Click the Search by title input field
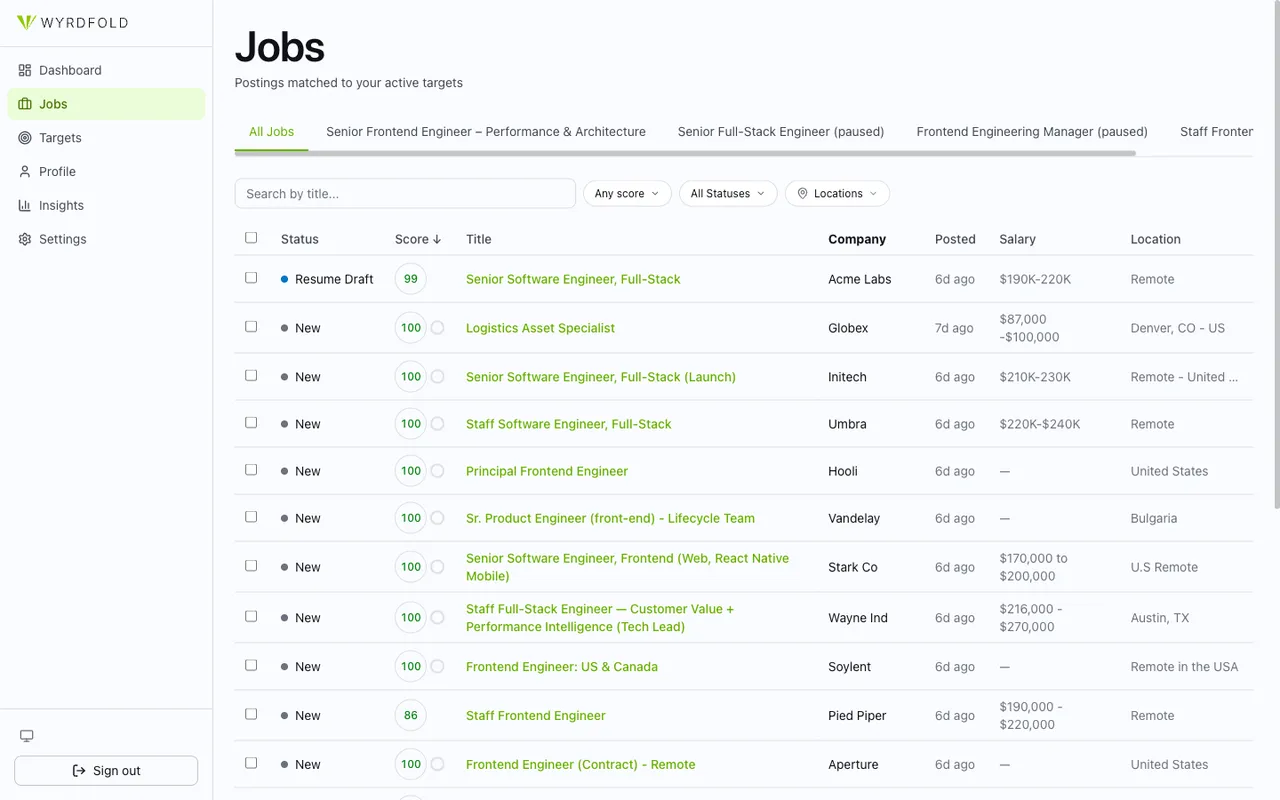This screenshot has height=800, width=1280. pos(405,194)
